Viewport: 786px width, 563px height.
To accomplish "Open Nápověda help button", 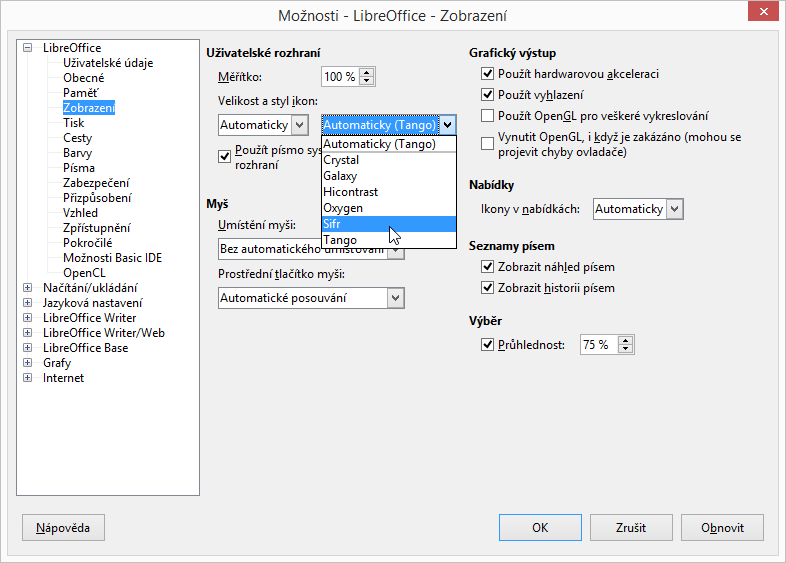I will pyautogui.click(x=63, y=527).
